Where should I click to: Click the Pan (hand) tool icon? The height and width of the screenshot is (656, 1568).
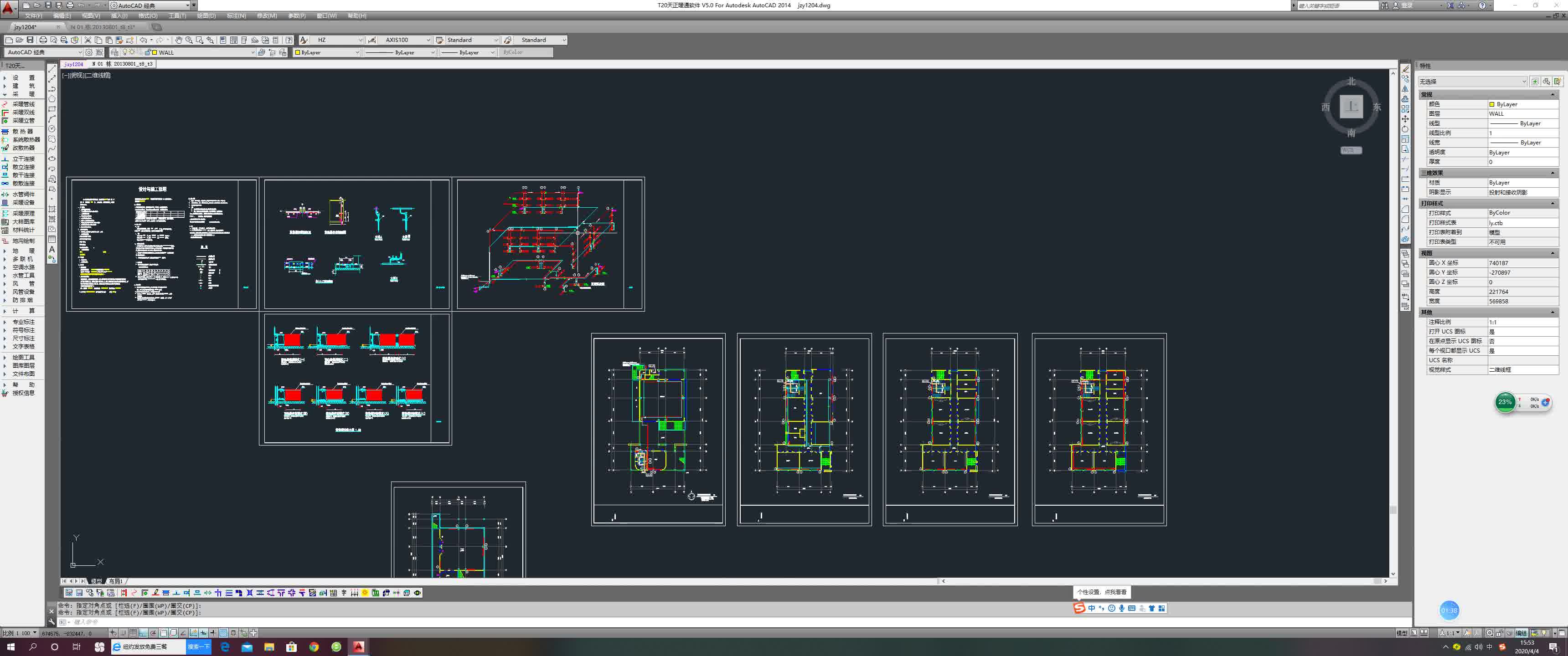[x=178, y=40]
